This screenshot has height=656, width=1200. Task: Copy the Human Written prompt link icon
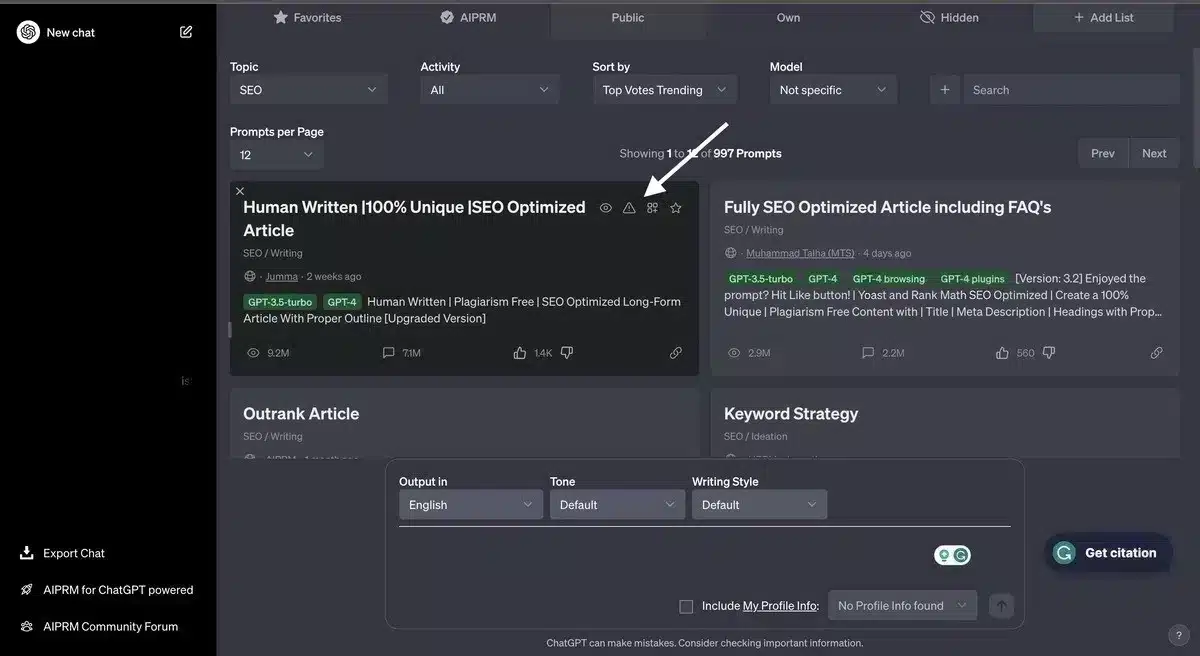(676, 353)
